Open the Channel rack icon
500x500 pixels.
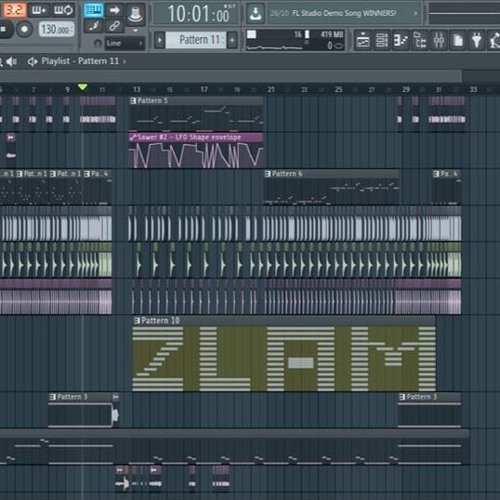pyautogui.click(x=382, y=40)
